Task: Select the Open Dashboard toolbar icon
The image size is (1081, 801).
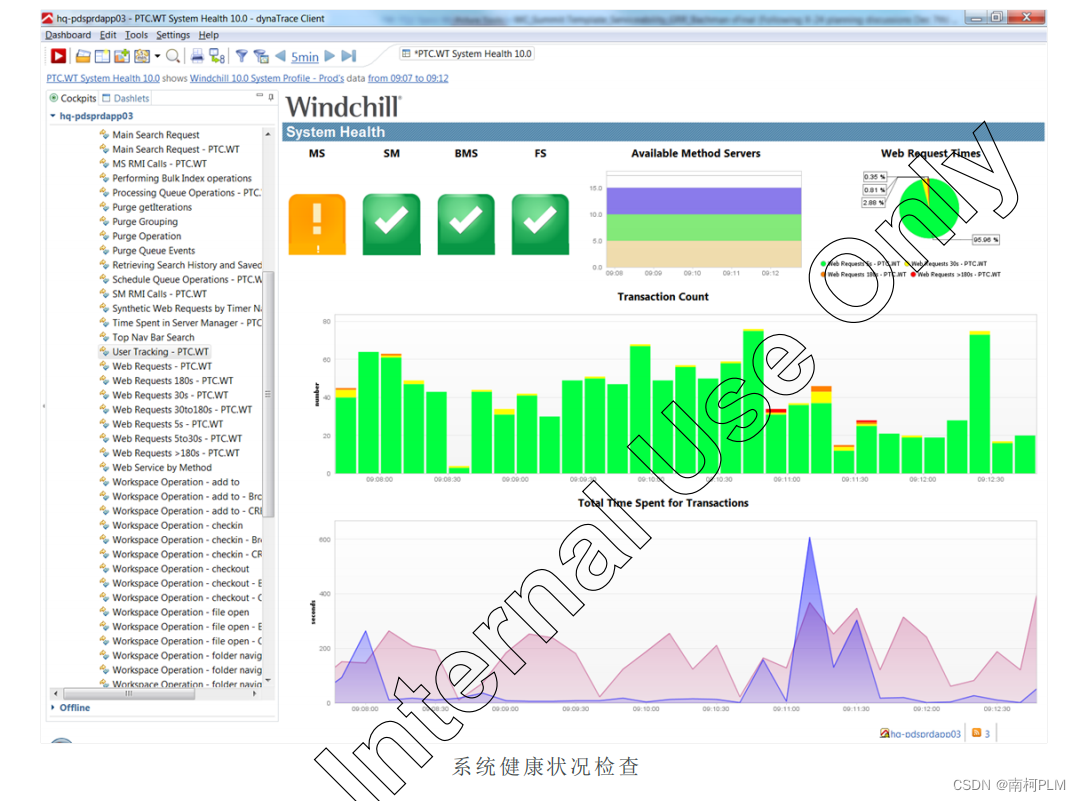Action: (83, 57)
